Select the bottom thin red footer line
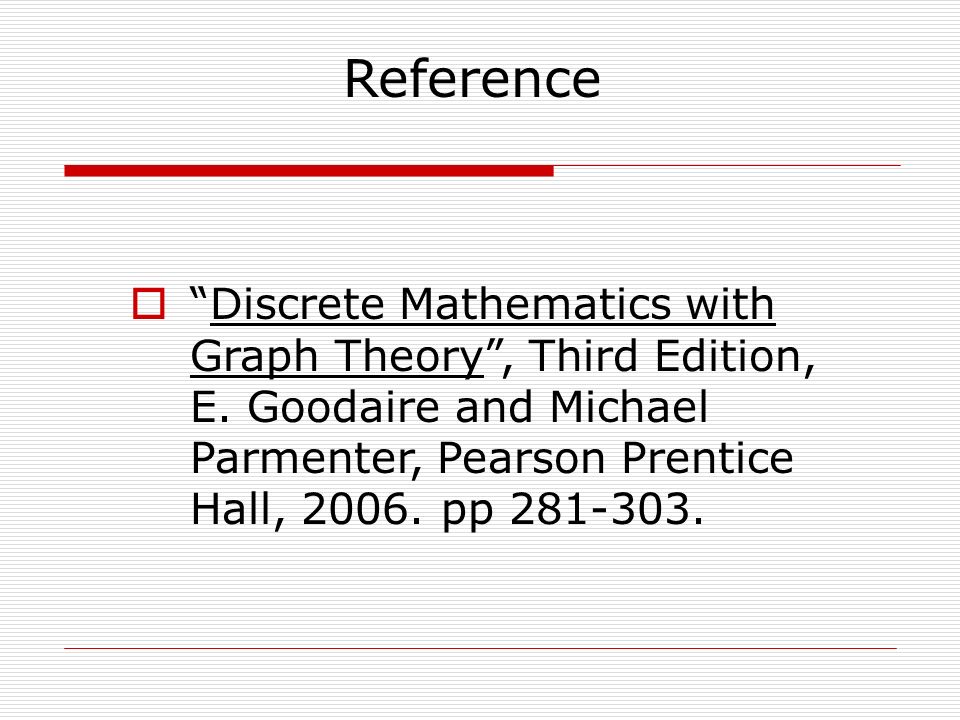 pos(481,648)
